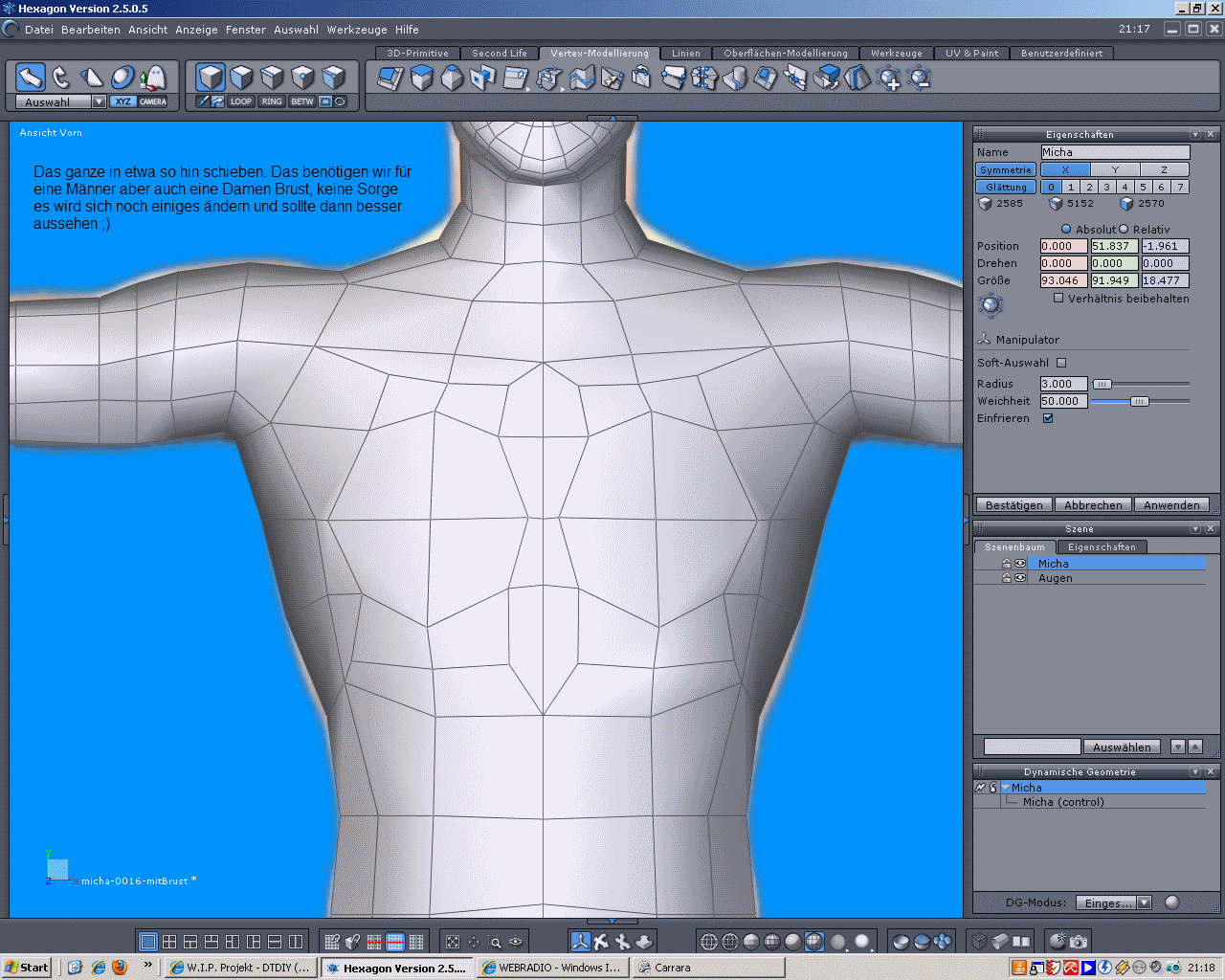Switch to the UV & Paint tab
Viewport: 1225px width, 980px height.
[971, 54]
